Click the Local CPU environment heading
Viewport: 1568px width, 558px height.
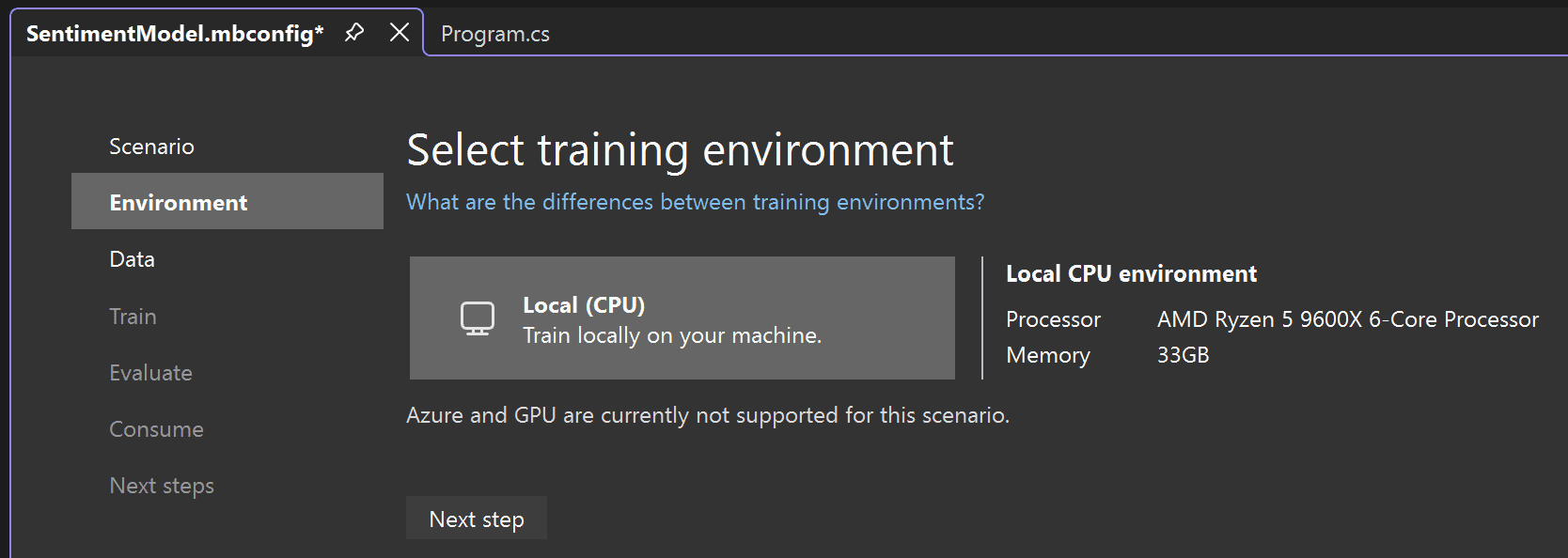click(x=1131, y=273)
